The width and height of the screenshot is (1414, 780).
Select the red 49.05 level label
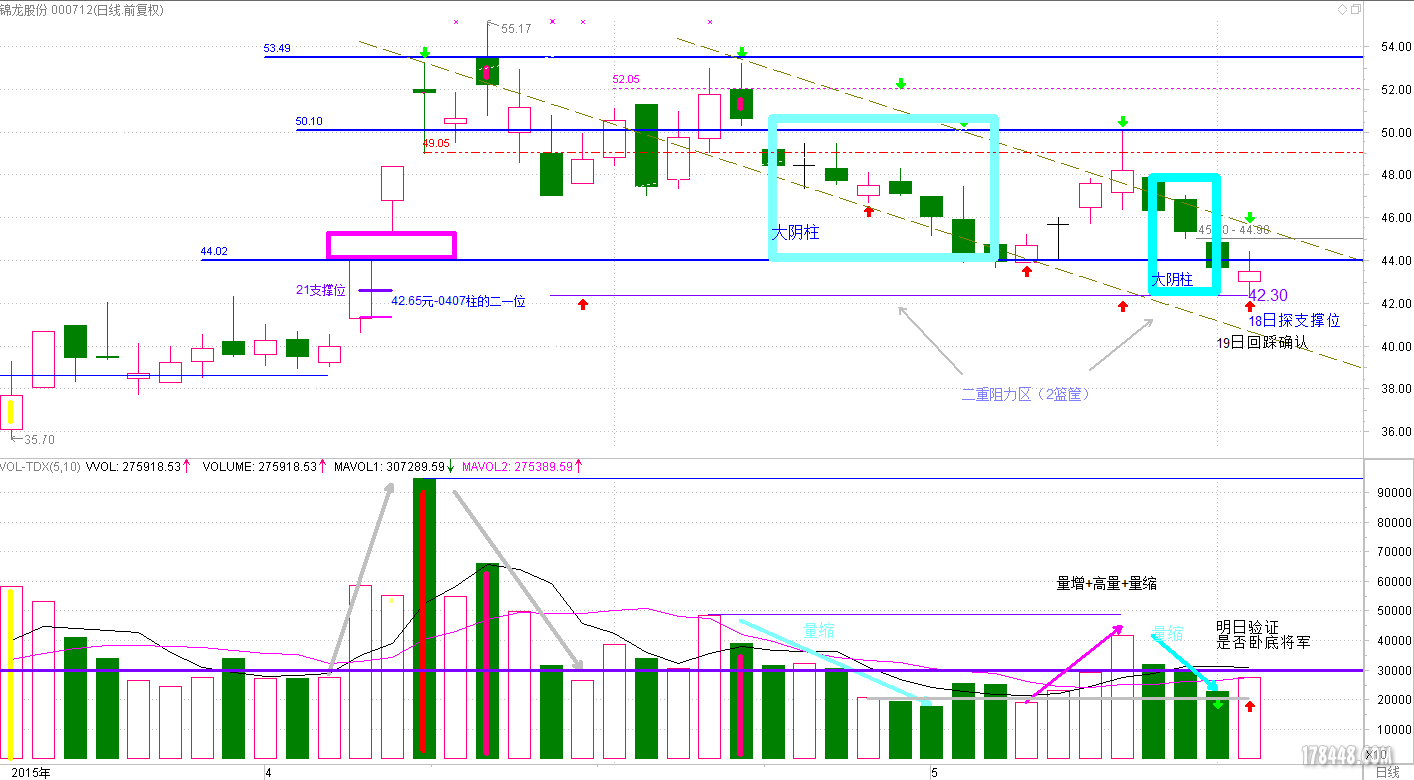pos(436,143)
